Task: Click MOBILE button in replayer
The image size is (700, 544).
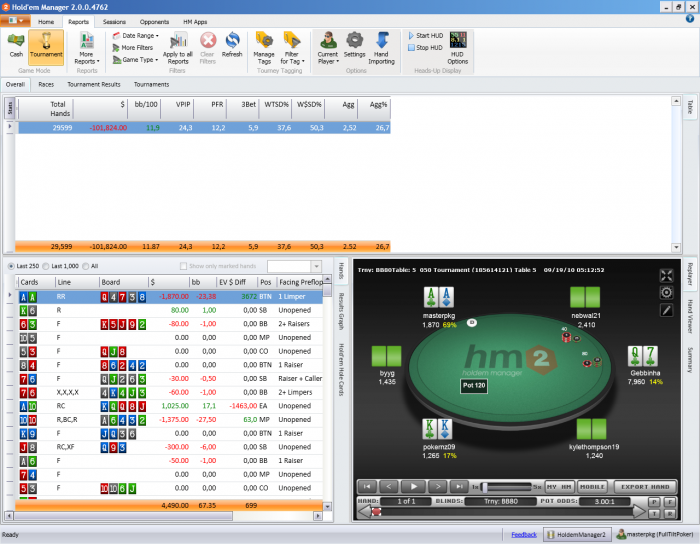Action: pos(592,487)
